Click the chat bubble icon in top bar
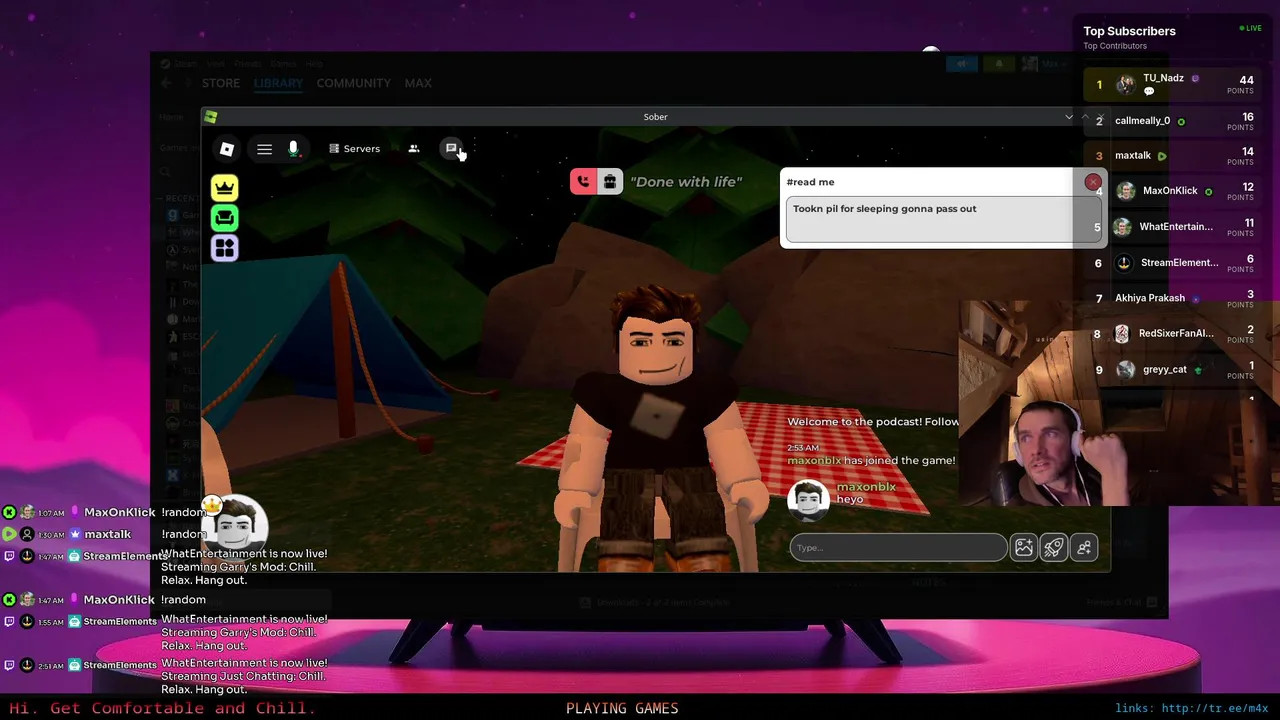Viewport: 1280px width, 720px height. coord(451,149)
